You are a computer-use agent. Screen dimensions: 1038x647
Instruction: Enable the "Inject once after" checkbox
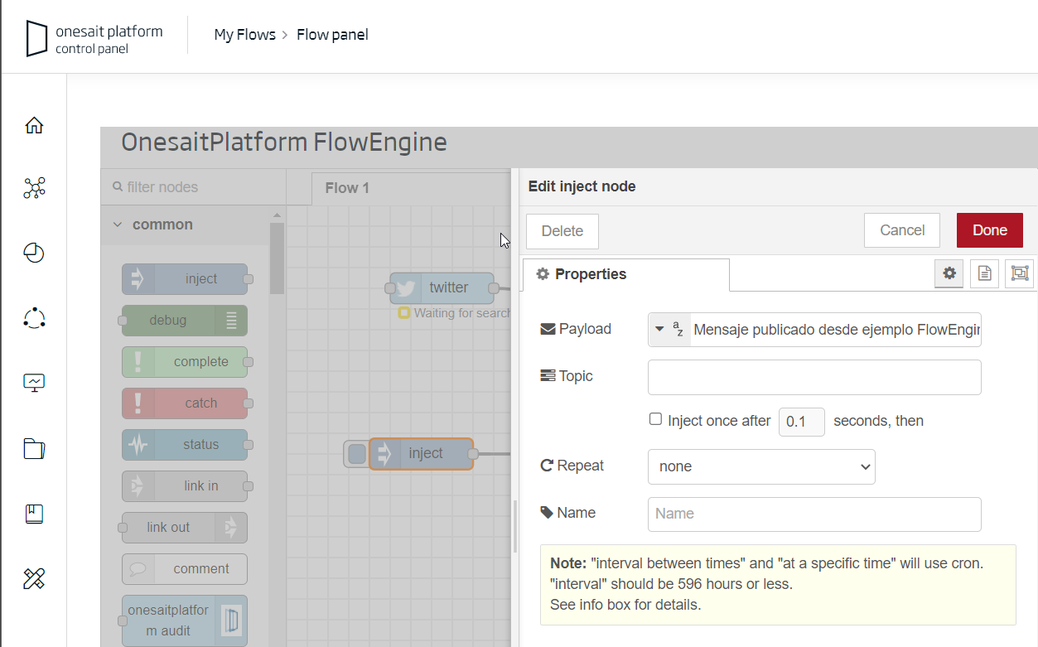pos(655,420)
